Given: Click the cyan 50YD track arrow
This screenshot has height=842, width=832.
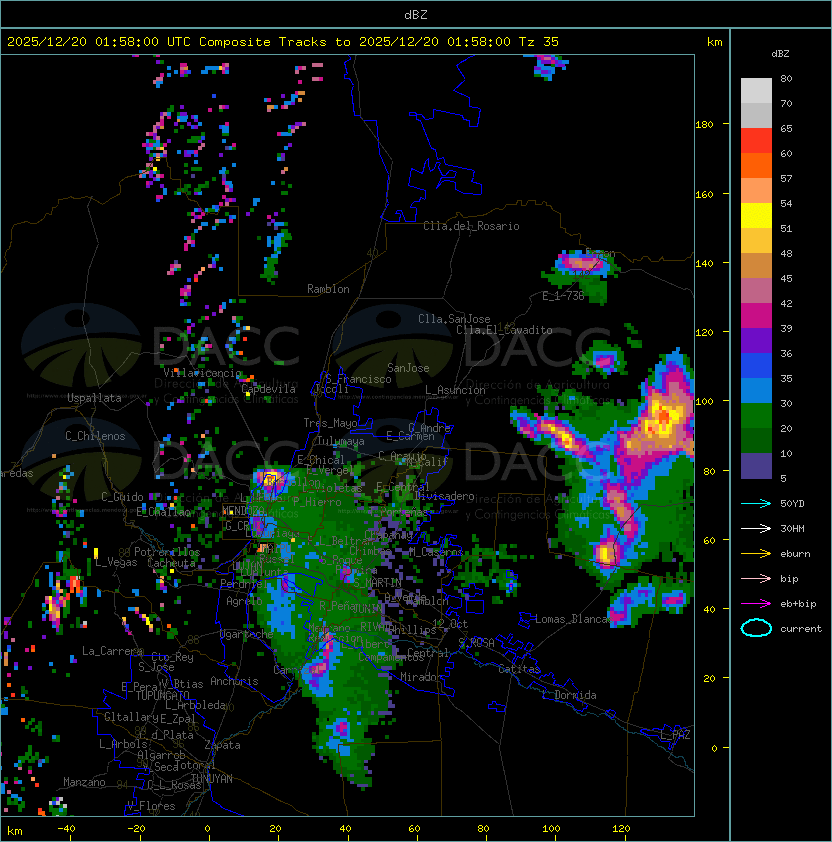Looking at the screenshot, I should pos(756,504).
